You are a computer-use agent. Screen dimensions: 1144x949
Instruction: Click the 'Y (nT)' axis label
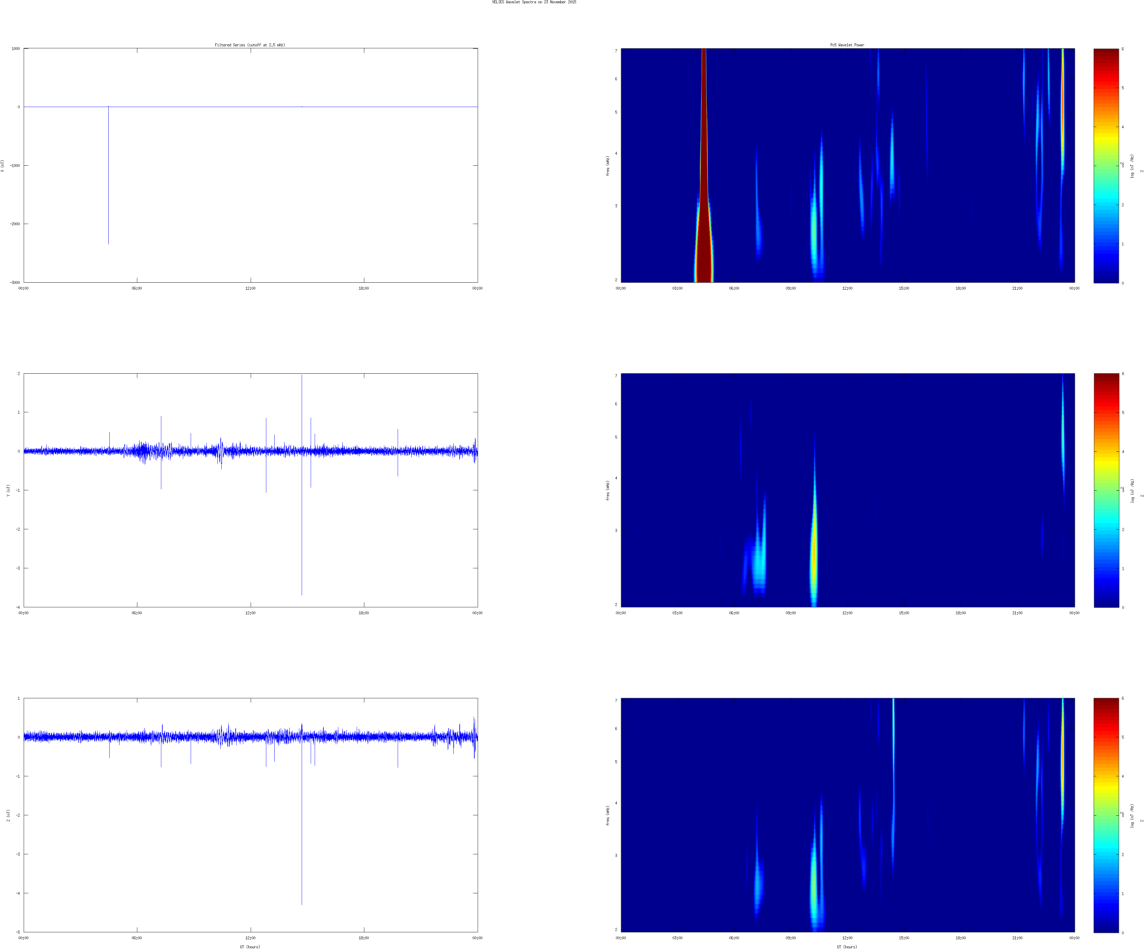[x=8, y=490]
